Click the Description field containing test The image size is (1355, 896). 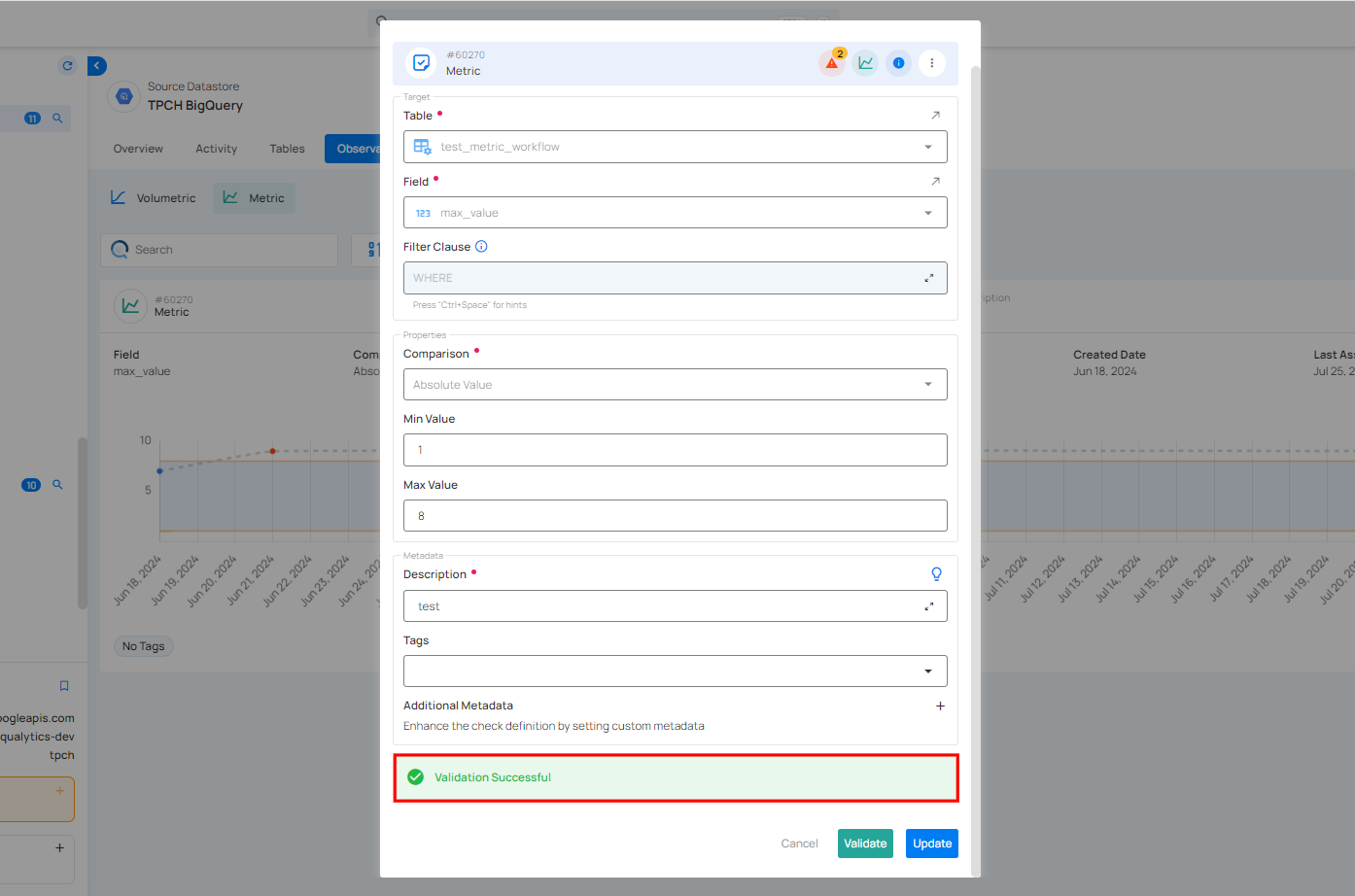[x=676, y=606]
